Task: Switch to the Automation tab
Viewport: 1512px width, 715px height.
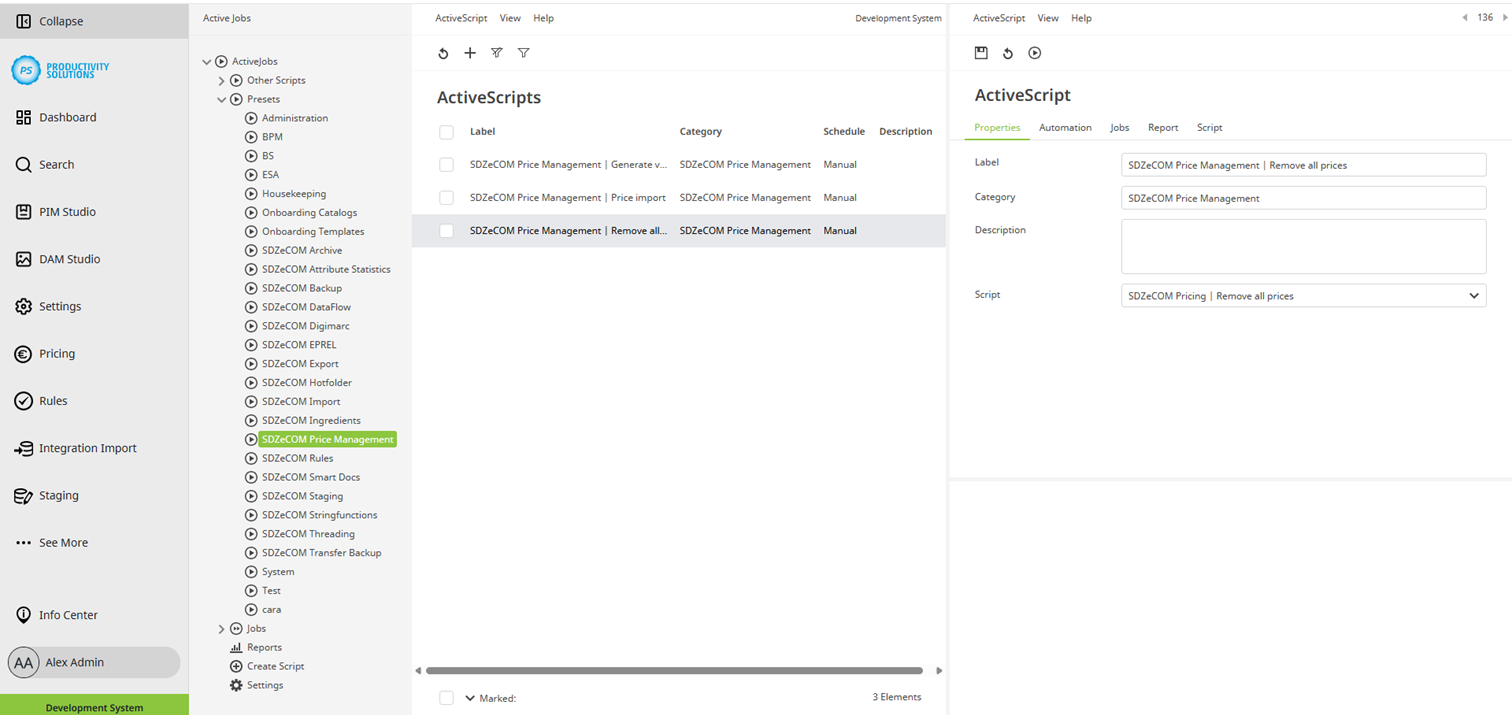Action: click(1065, 127)
